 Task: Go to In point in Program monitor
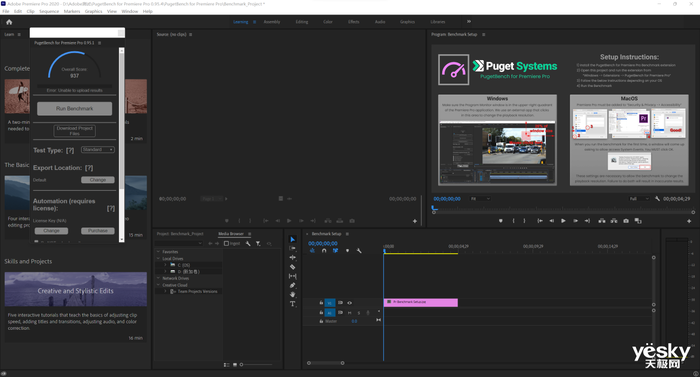point(540,221)
